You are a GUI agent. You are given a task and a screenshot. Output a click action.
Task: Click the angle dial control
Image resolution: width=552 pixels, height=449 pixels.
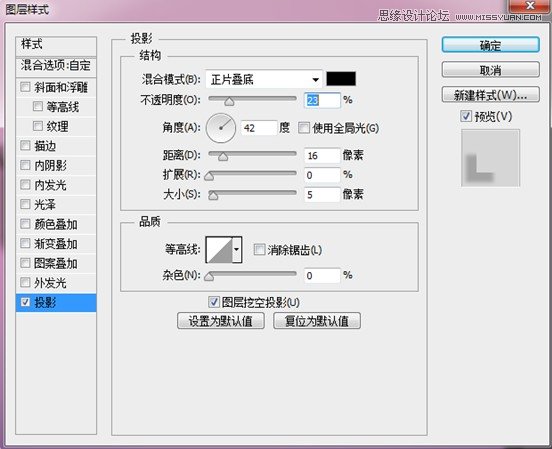coord(221,128)
